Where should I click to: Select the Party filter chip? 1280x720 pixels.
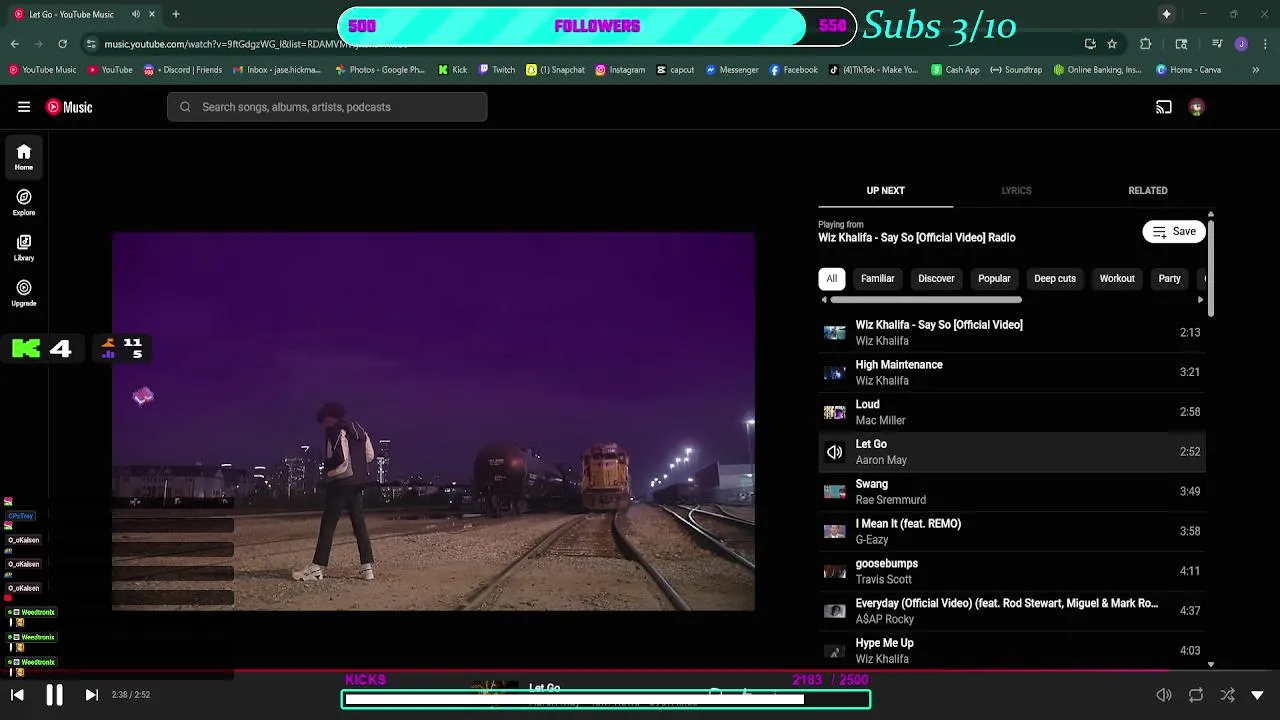(1169, 278)
